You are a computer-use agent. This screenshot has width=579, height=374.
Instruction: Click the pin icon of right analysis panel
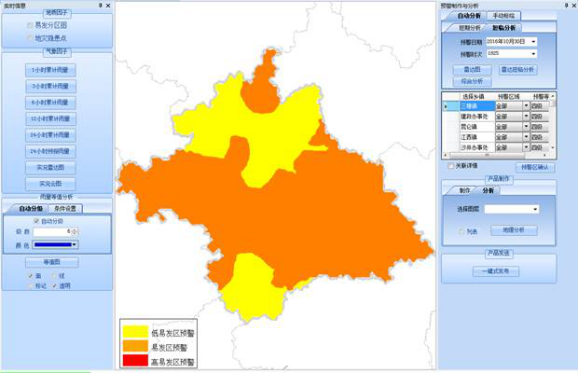tap(566, 5)
